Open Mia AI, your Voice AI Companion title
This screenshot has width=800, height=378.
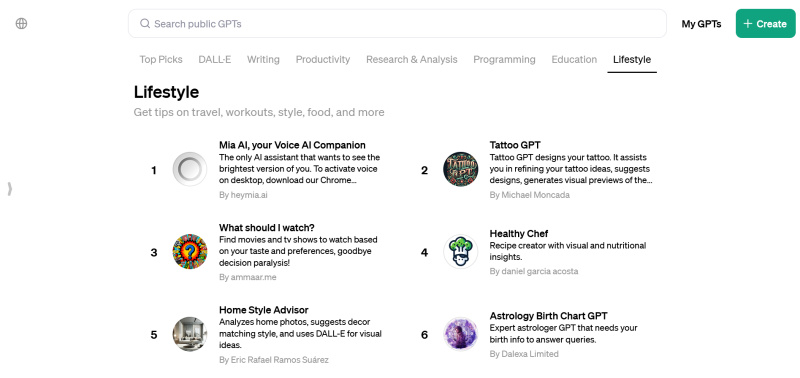[x=292, y=145]
